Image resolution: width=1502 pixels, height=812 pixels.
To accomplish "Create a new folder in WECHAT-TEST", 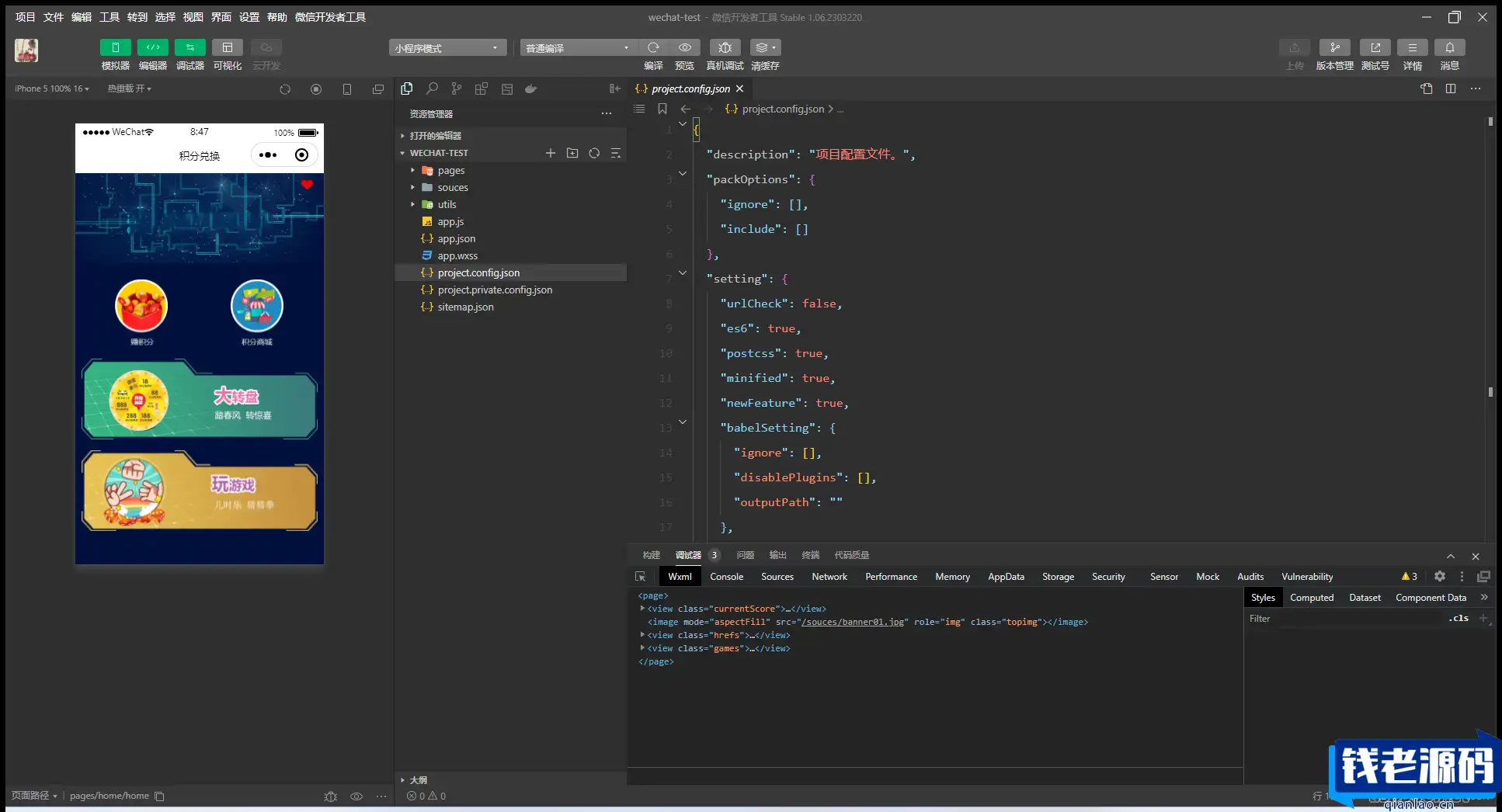I will 572,153.
